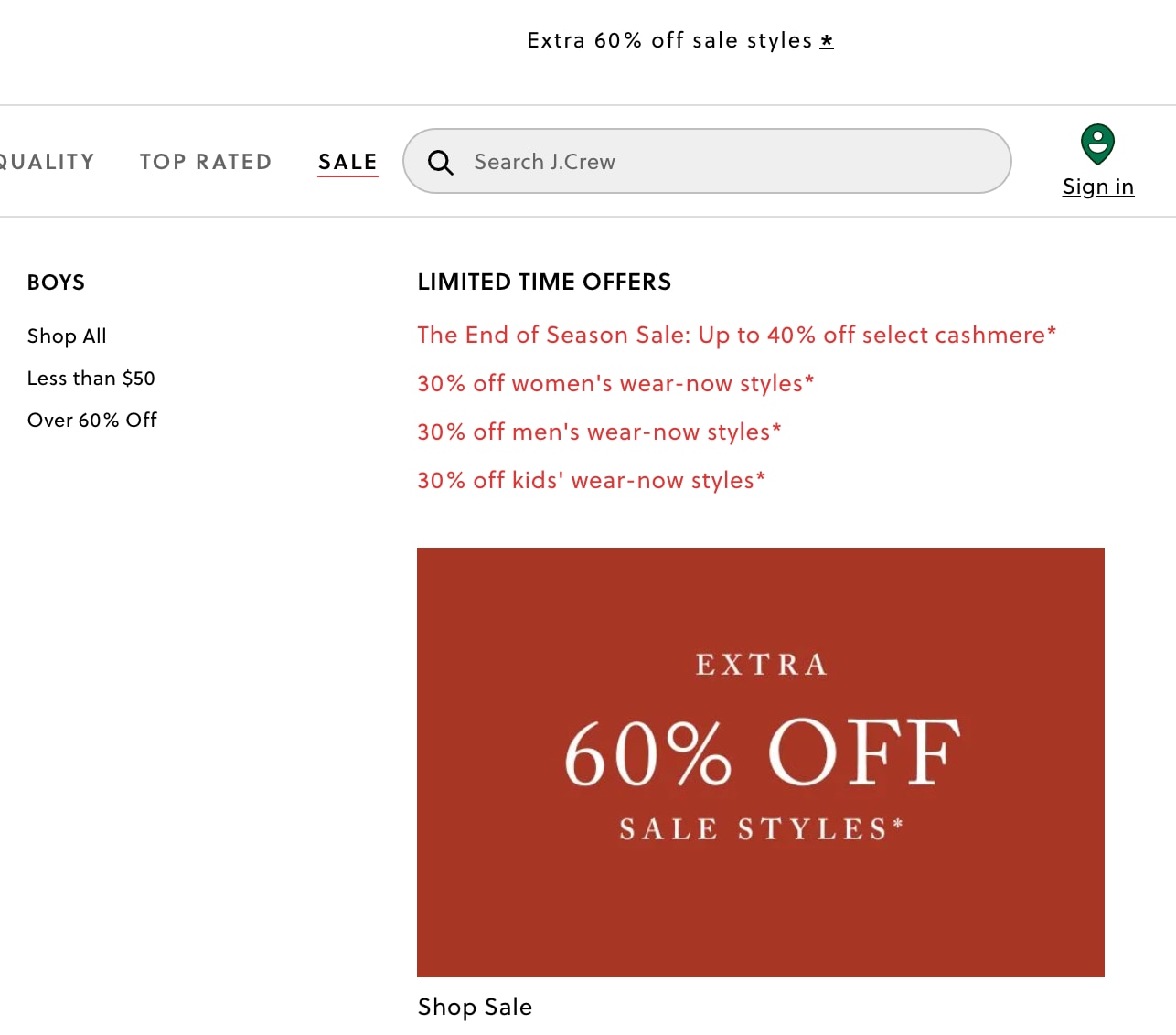The image size is (1176, 1035).
Task: Click Extra 60% off sale styles announcement
Action: click(x=669, y=40)
